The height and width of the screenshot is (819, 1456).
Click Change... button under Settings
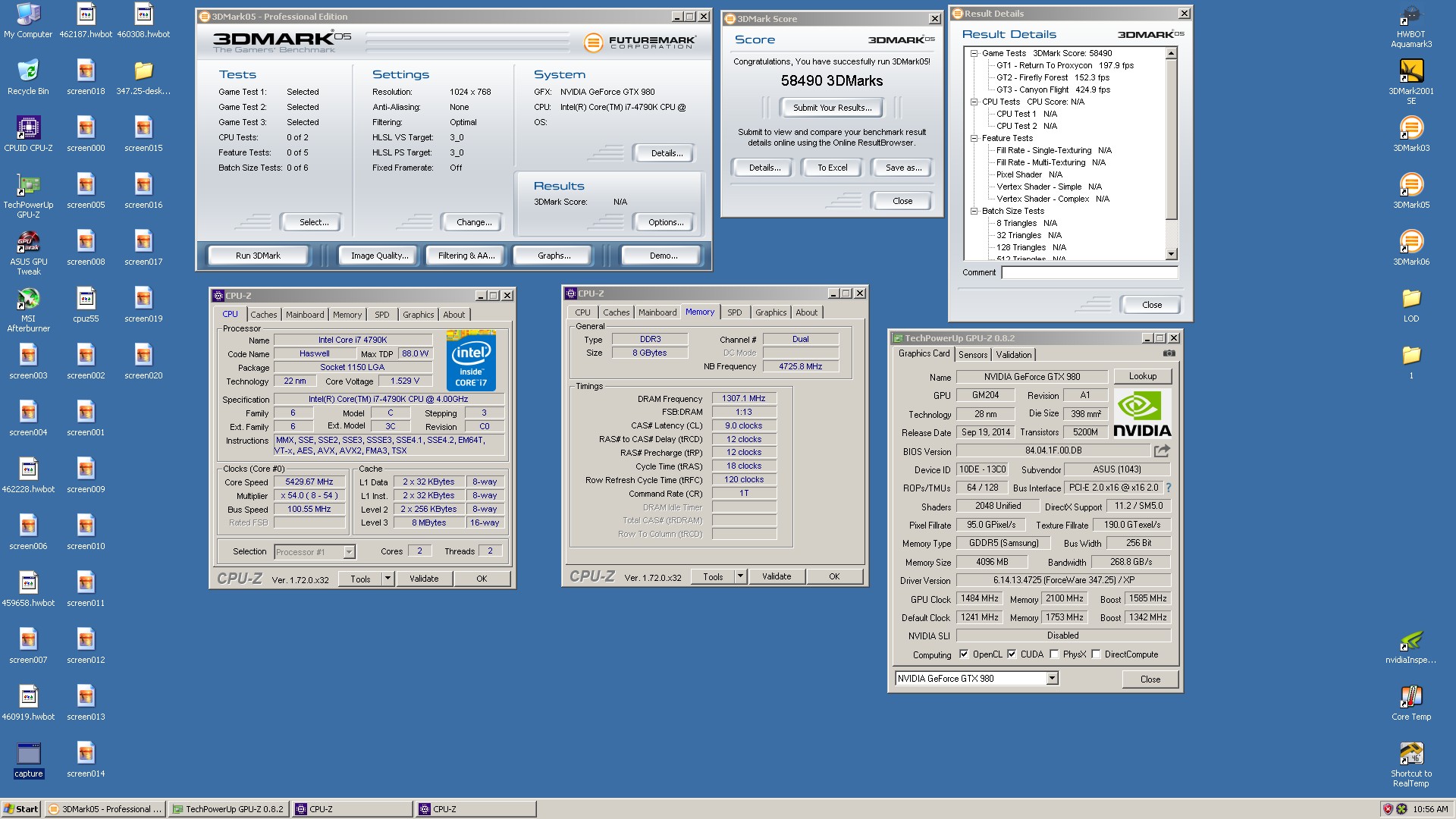474,222
